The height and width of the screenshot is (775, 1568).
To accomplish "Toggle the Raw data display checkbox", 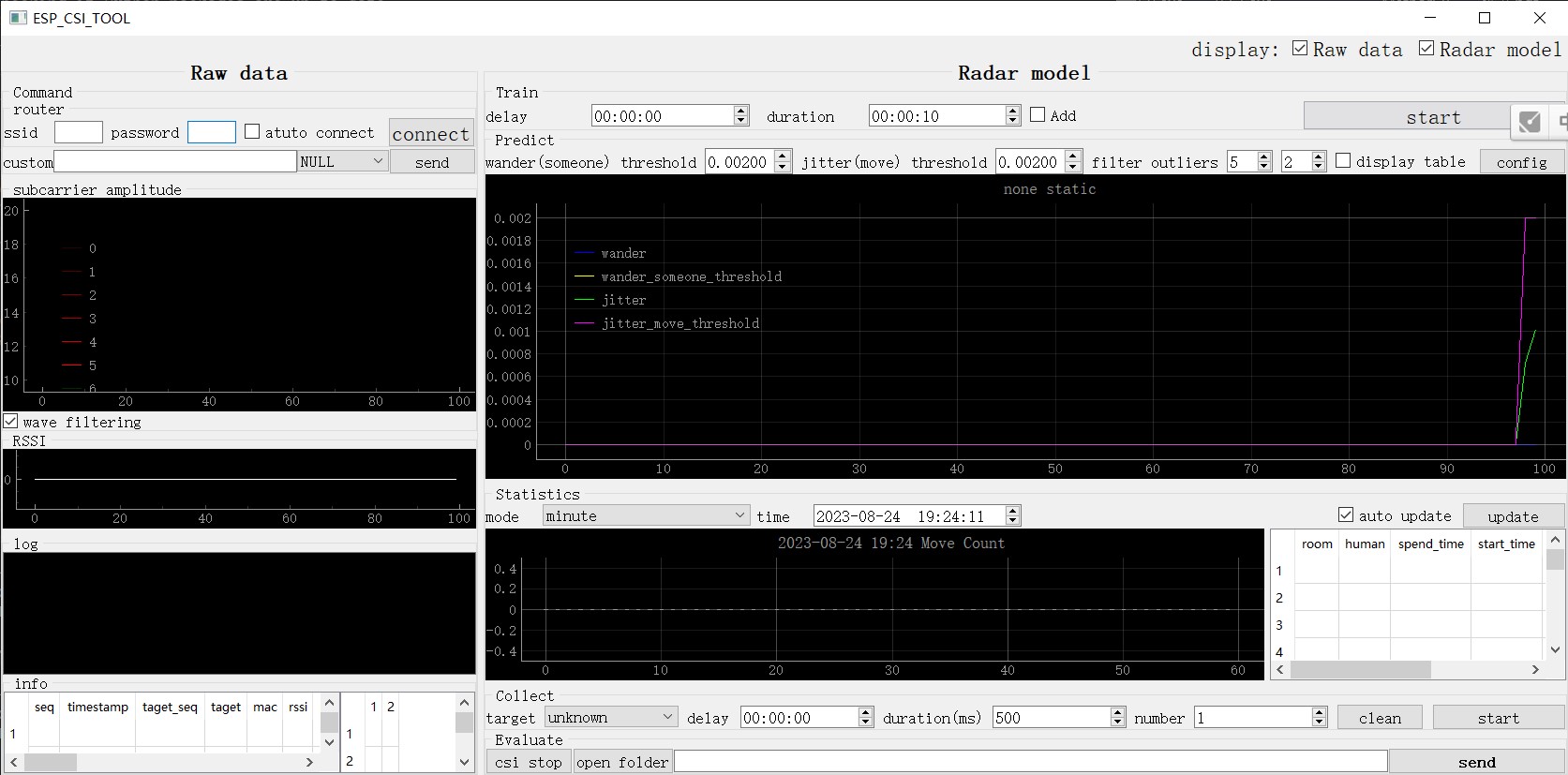I will pyautogui.click(x=1300, y=49).
